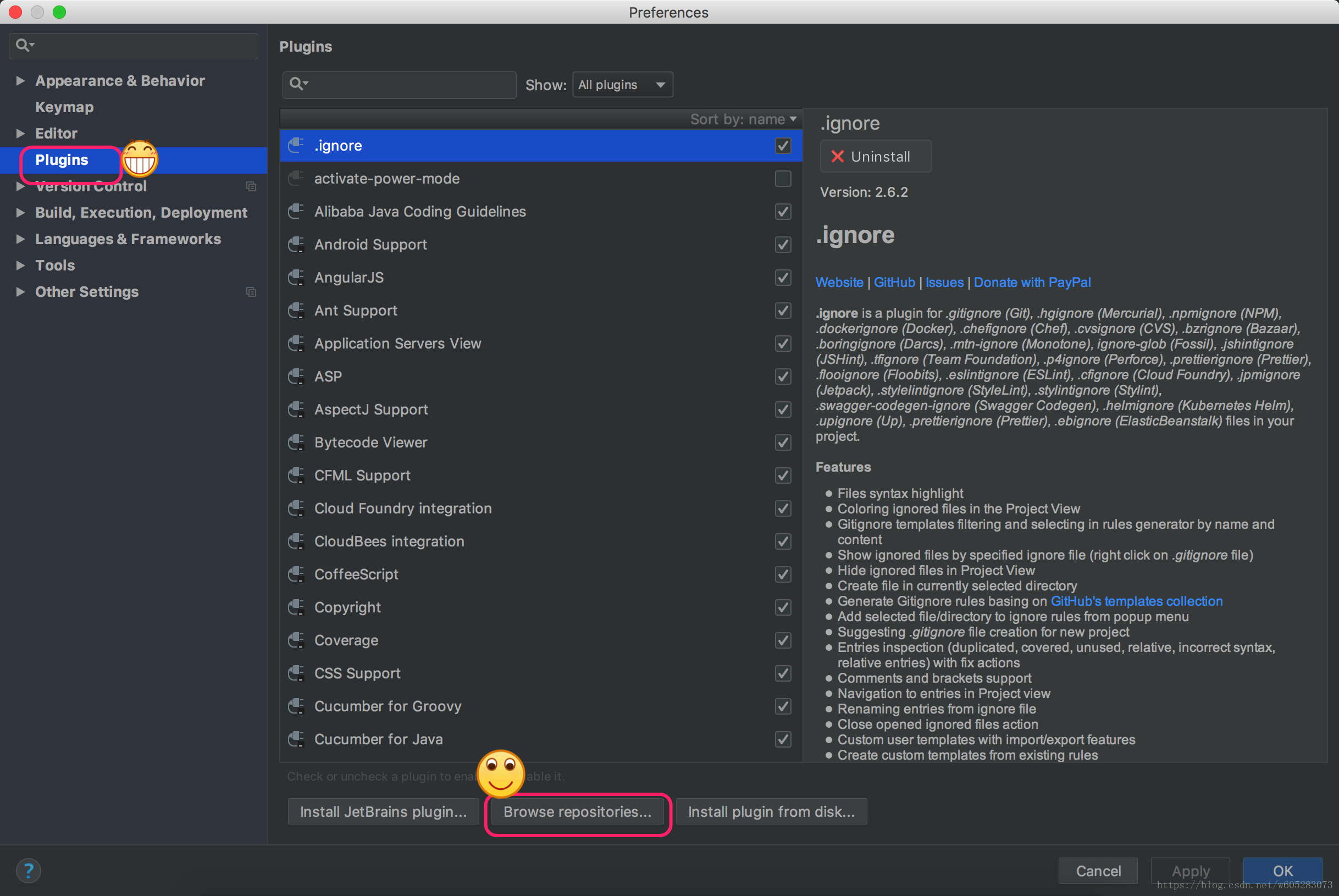Click inside the plugin search field
This screenshot has width=1339, height=896.
411,85
